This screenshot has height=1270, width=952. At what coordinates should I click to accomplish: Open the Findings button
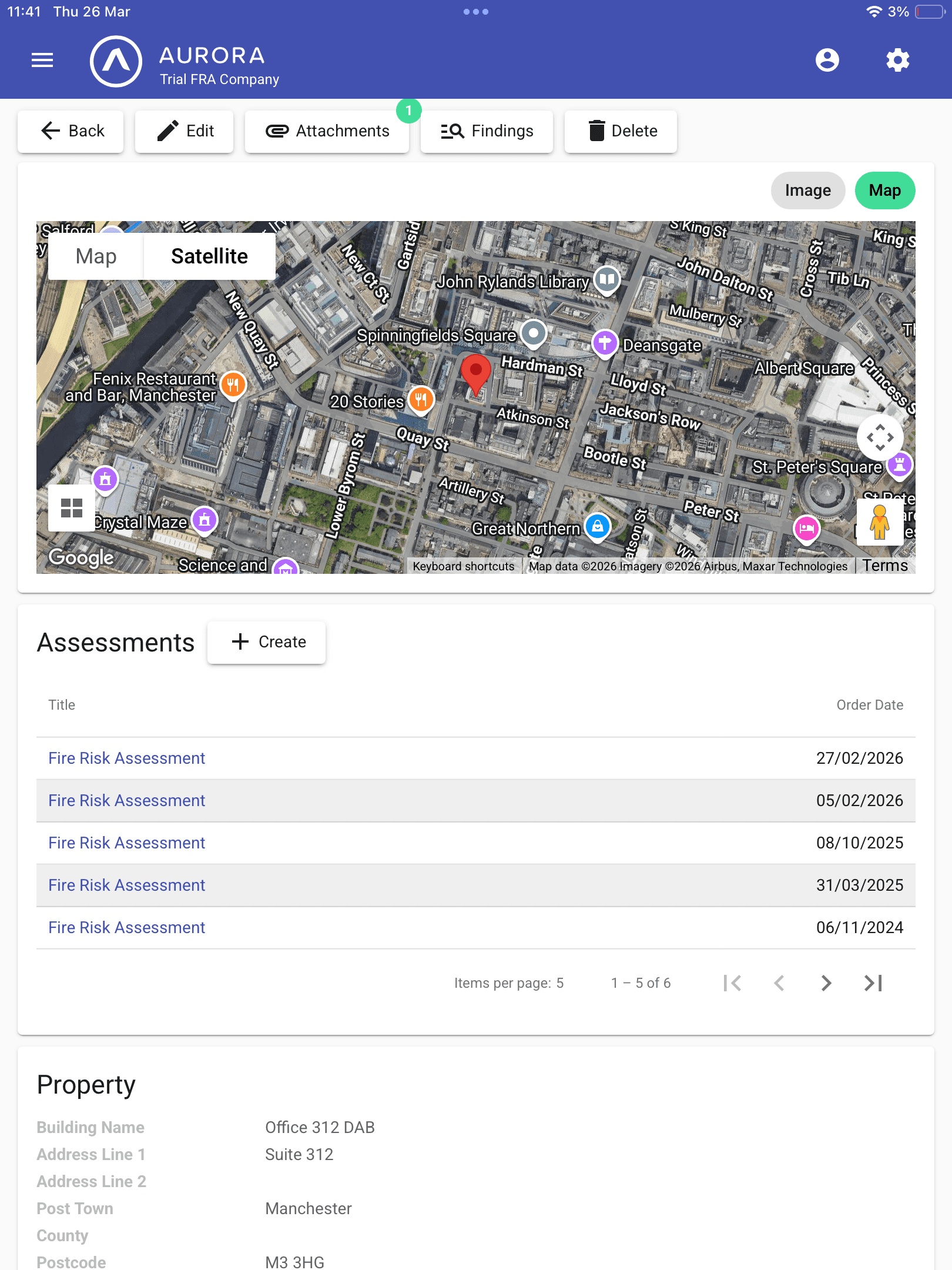coord(487,131)
